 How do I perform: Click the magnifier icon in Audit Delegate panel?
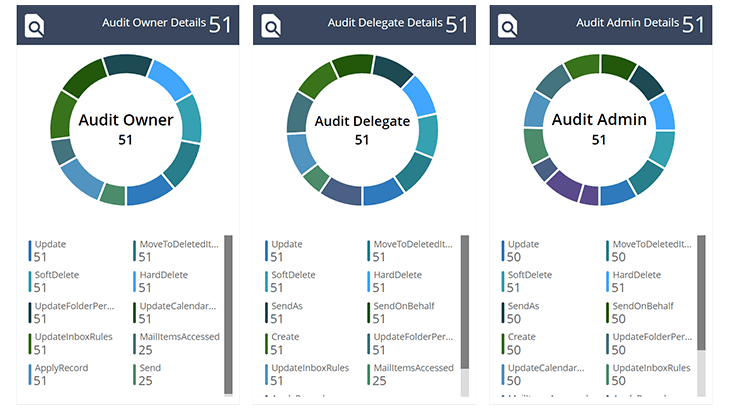pos(271,26)
